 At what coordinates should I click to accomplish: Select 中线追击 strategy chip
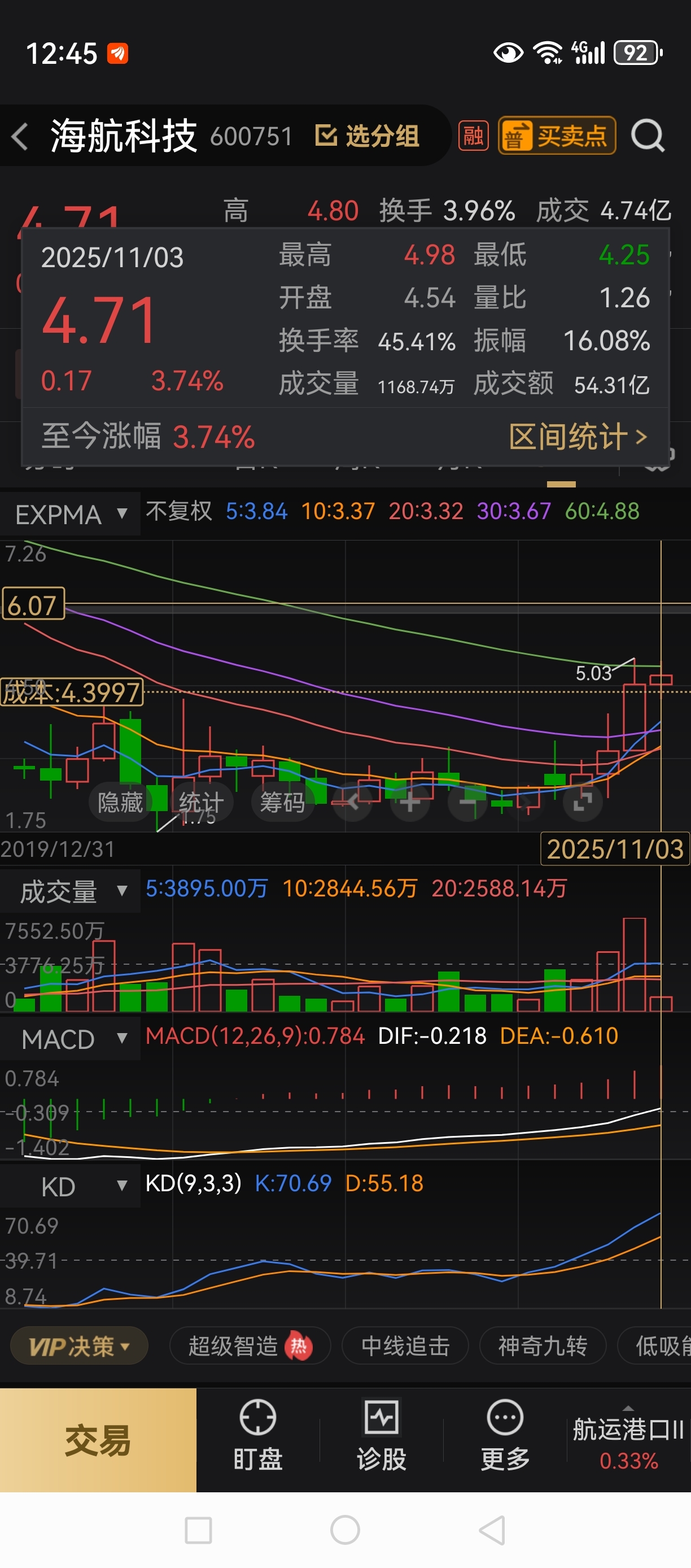(x=405, y=1346)
